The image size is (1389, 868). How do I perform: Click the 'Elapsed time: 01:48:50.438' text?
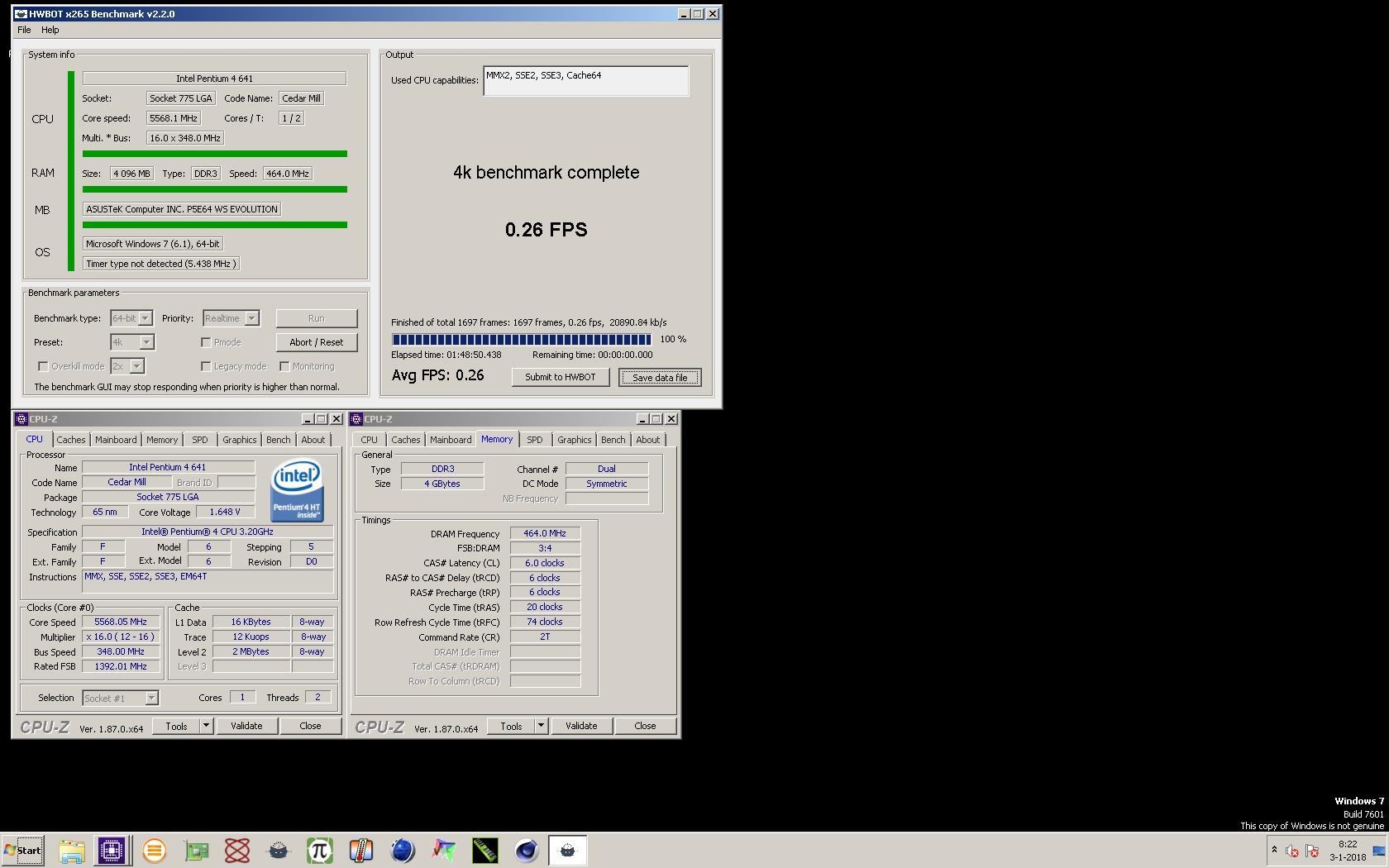point(446,355)
